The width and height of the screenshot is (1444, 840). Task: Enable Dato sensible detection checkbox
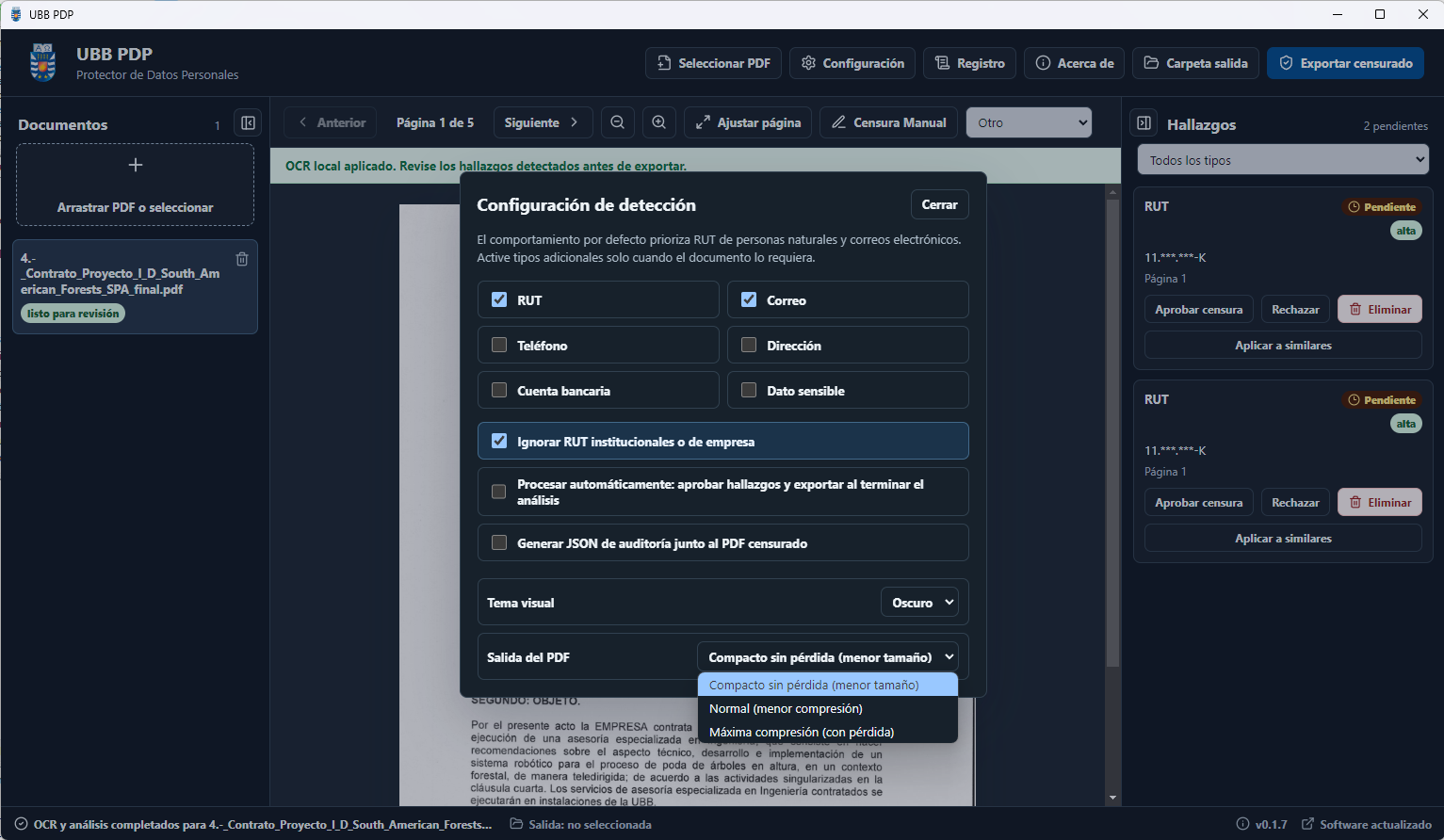749,390
